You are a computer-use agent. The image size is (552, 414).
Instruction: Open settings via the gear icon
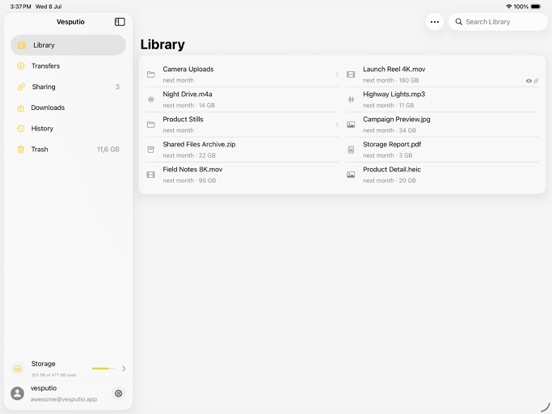[118, 393]
